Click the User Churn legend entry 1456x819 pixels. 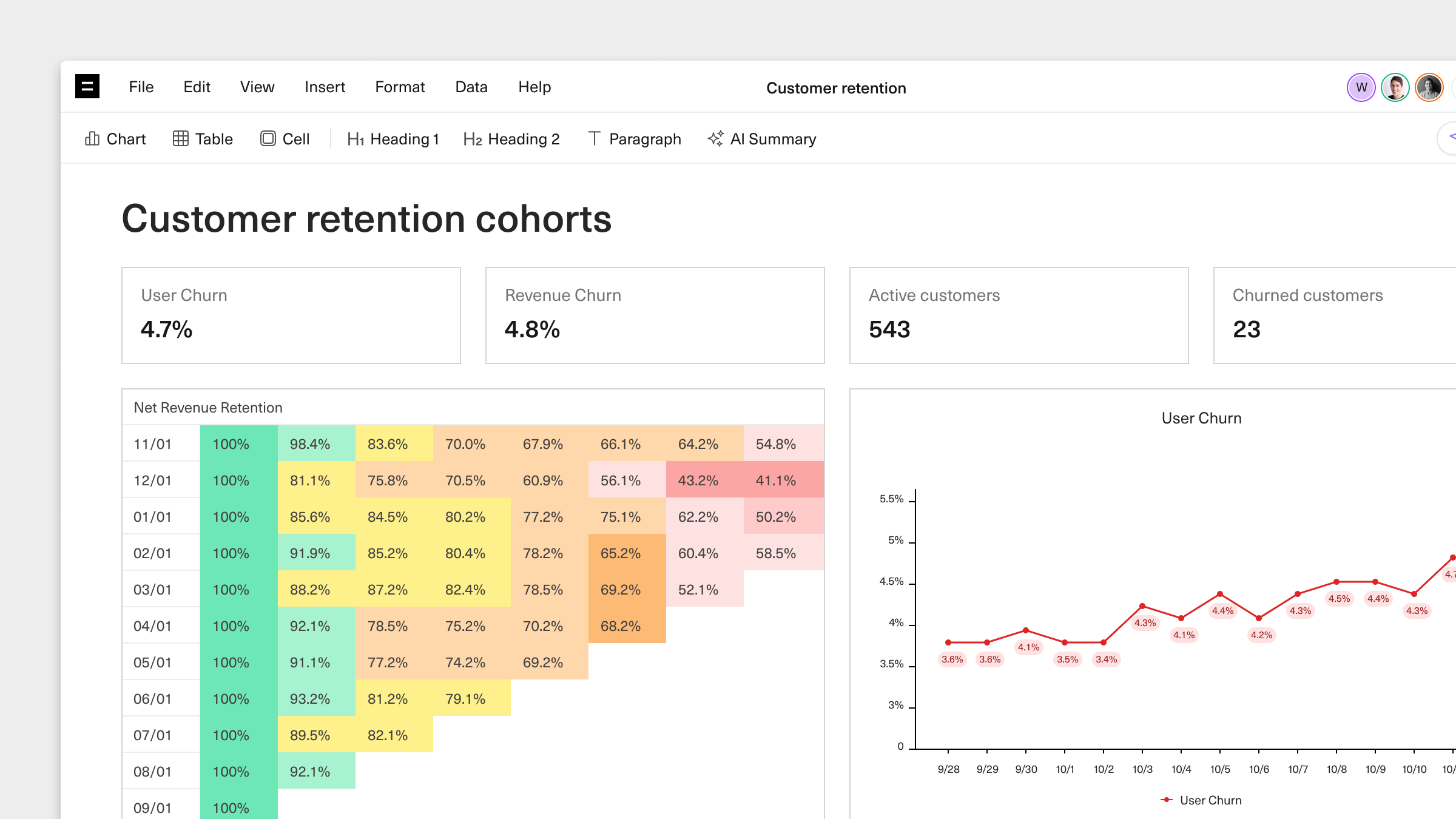1201,800
